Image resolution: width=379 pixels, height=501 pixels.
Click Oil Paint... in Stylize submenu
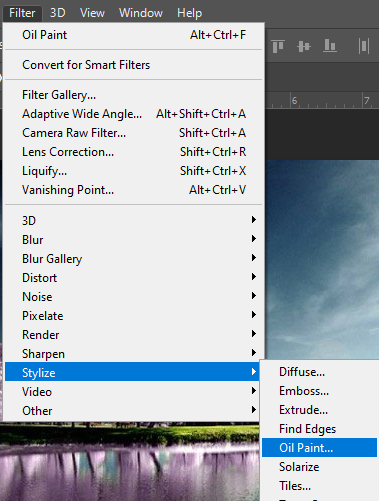coord(319,448)
